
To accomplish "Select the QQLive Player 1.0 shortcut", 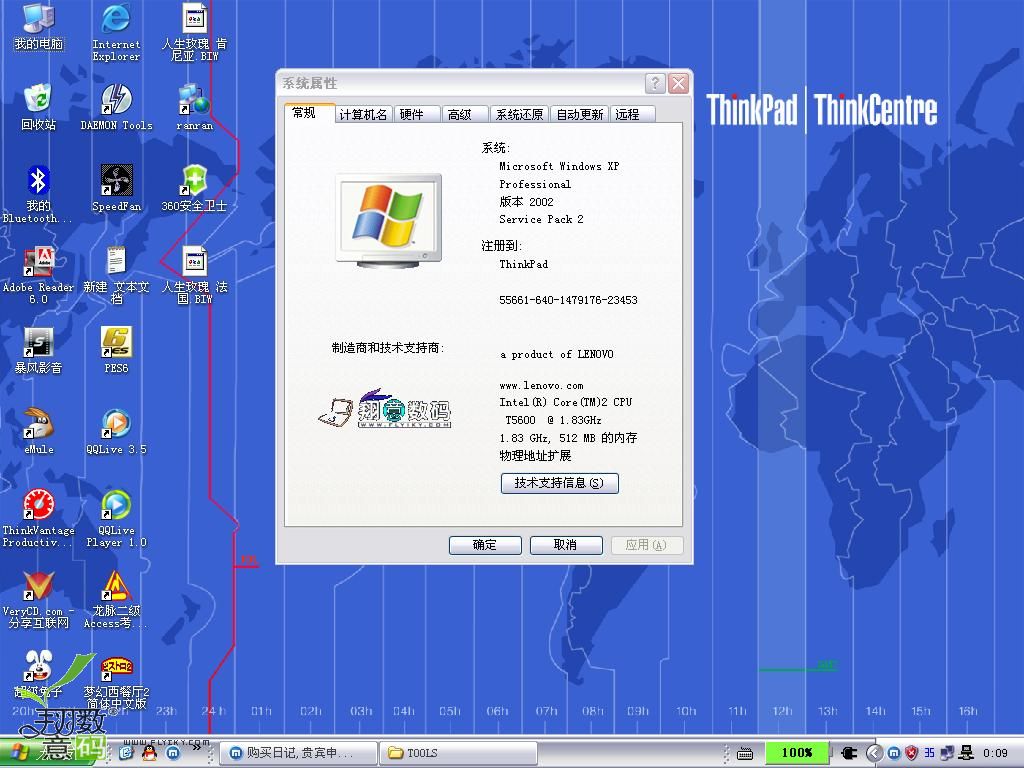I will click(116, 518).
